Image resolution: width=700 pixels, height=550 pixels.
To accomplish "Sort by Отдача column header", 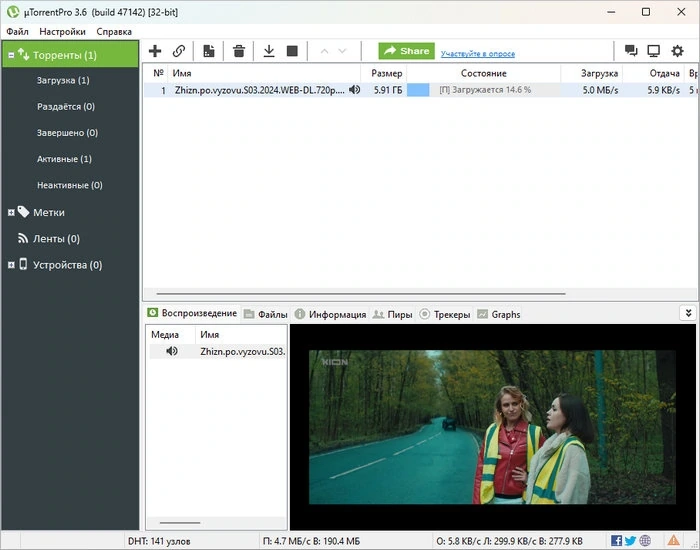I will point(654,73).
